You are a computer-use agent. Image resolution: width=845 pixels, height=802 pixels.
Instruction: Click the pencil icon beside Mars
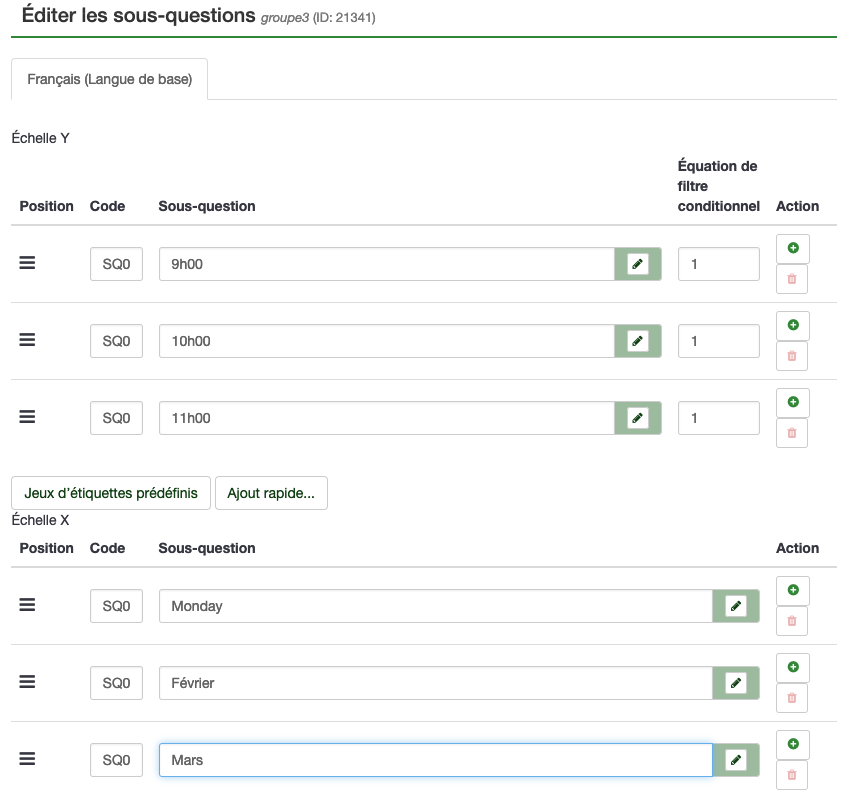tap(735, 760)
